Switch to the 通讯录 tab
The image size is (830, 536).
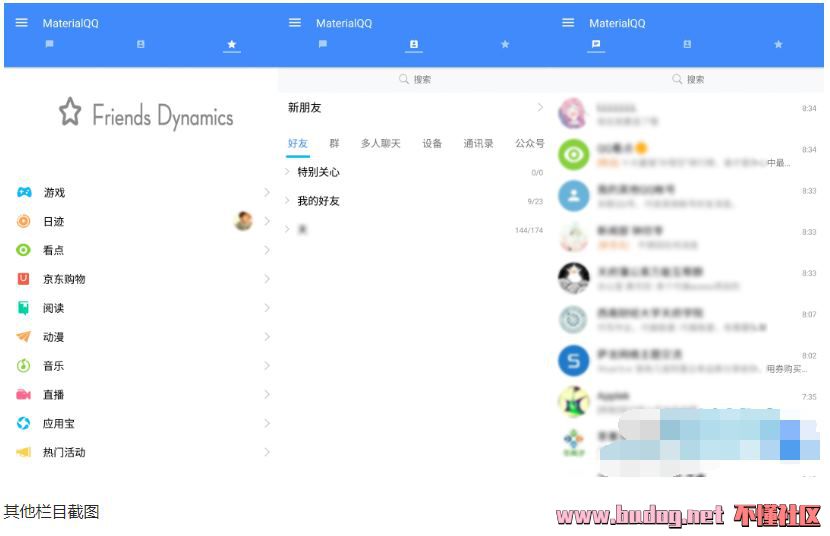point(479,143)
